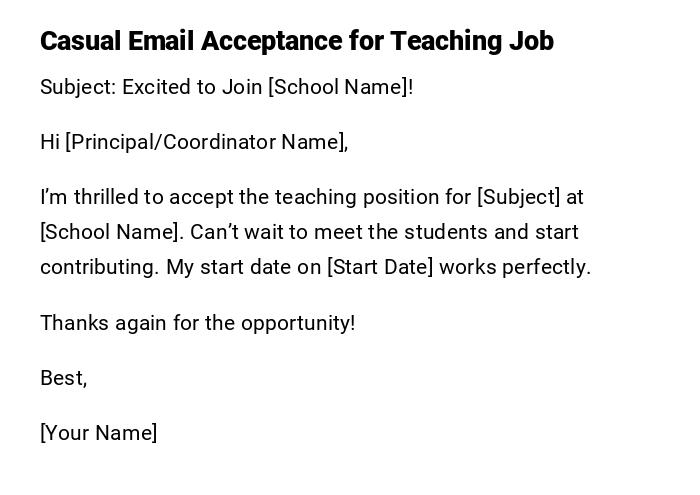Click the heading "Casual Email Acceptance for Teaching Job"
Viewport: 700px width, 495px height.
296,42
